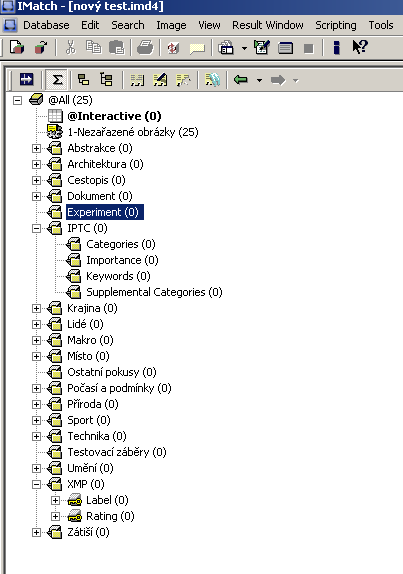This screenshot has height=574, width=403.
Task: Open the dropdown arrow beside the toolbox icon
Action: click(x=244, y=48)
